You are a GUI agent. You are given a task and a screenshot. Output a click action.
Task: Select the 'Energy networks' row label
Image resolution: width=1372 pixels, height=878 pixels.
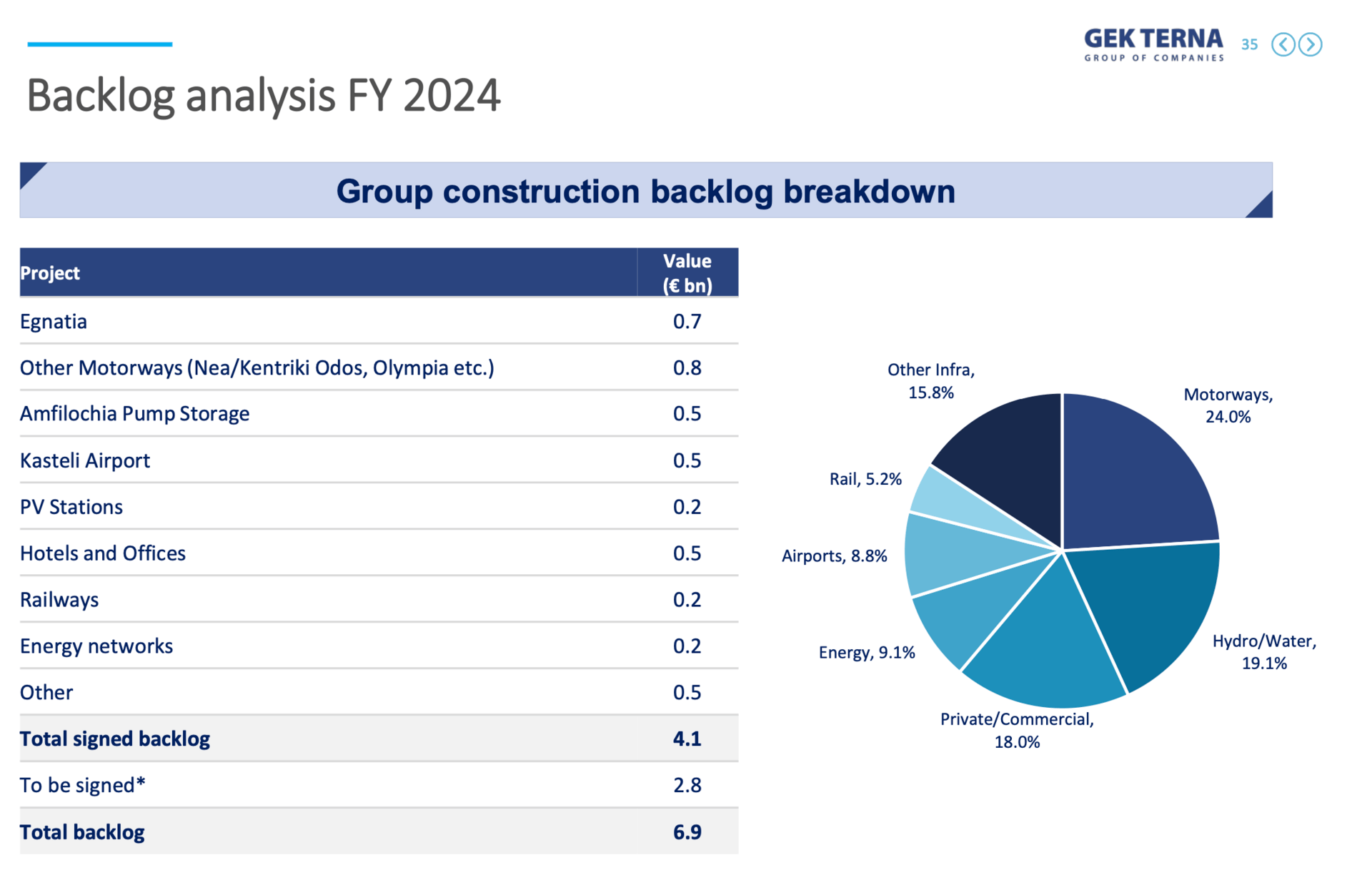point(96,646)
